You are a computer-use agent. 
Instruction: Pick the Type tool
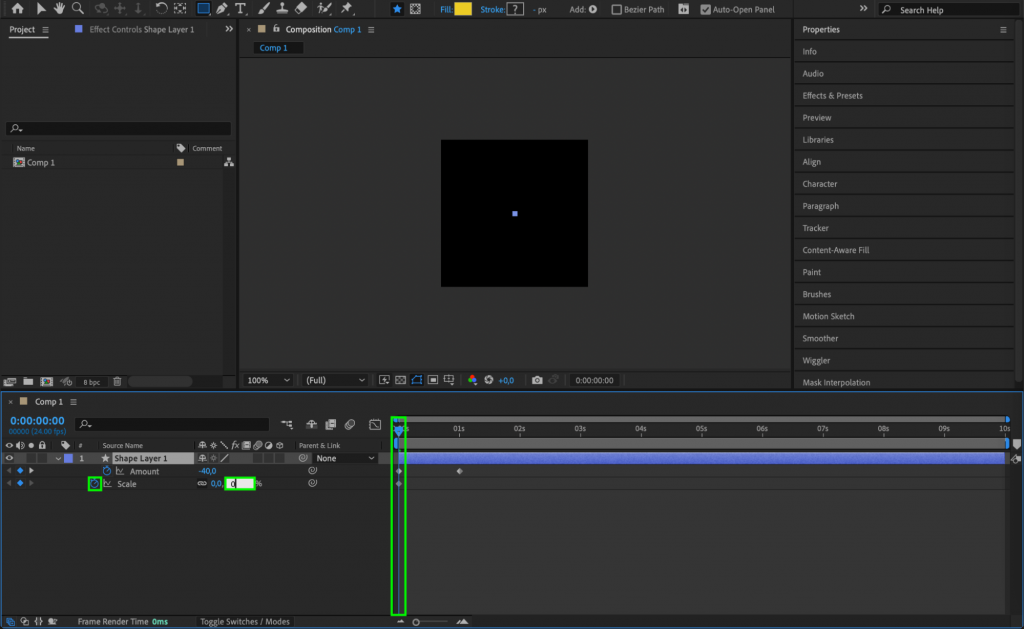click(241, 8)
